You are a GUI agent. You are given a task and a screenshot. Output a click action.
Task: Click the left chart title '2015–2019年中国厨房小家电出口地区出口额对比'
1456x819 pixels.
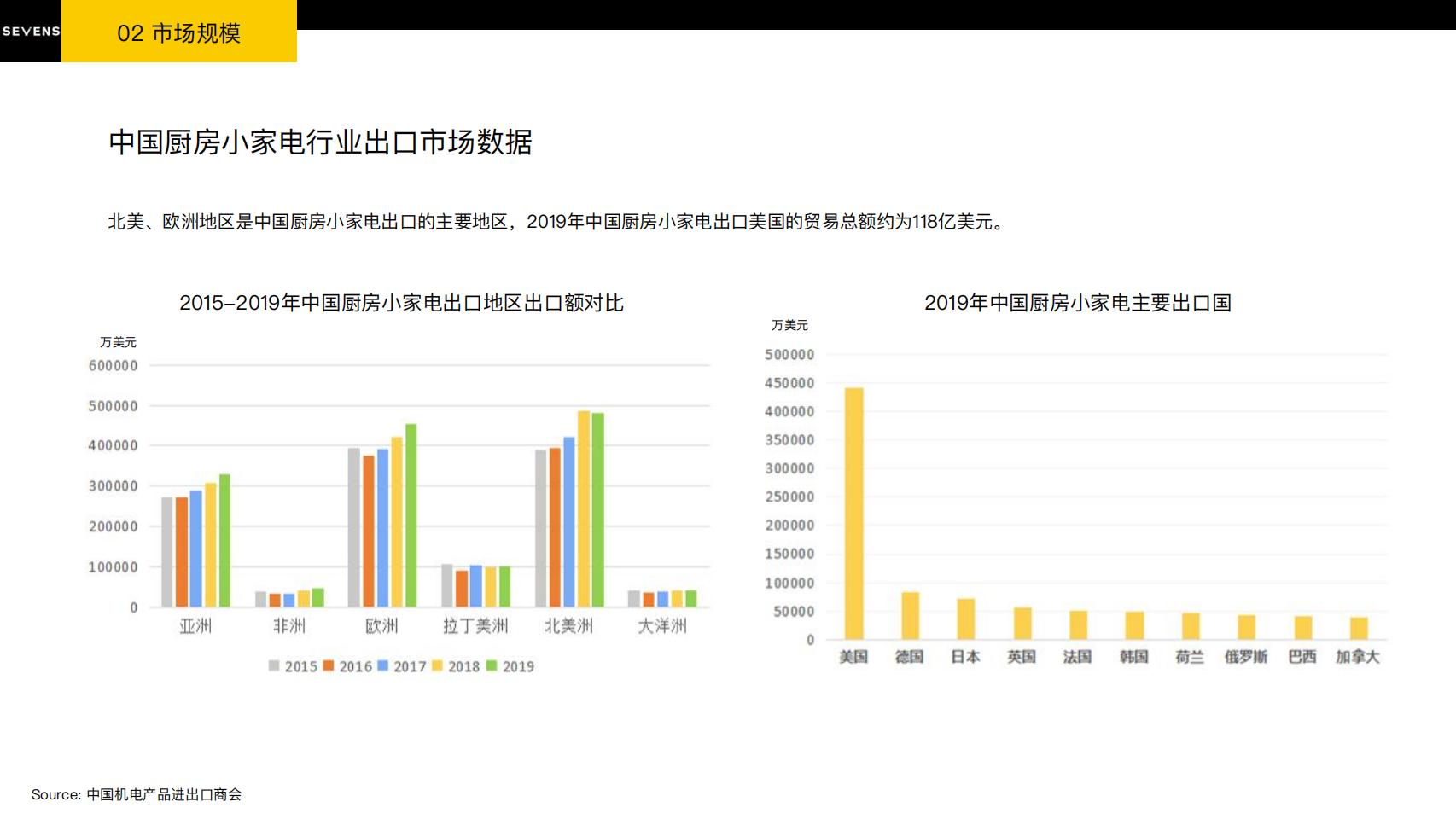point(401,303)
